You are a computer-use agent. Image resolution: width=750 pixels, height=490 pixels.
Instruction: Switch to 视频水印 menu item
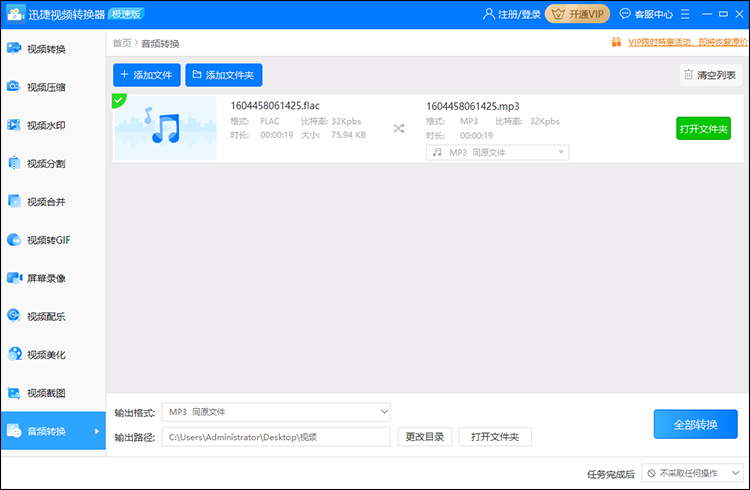(x=53, y=125)
